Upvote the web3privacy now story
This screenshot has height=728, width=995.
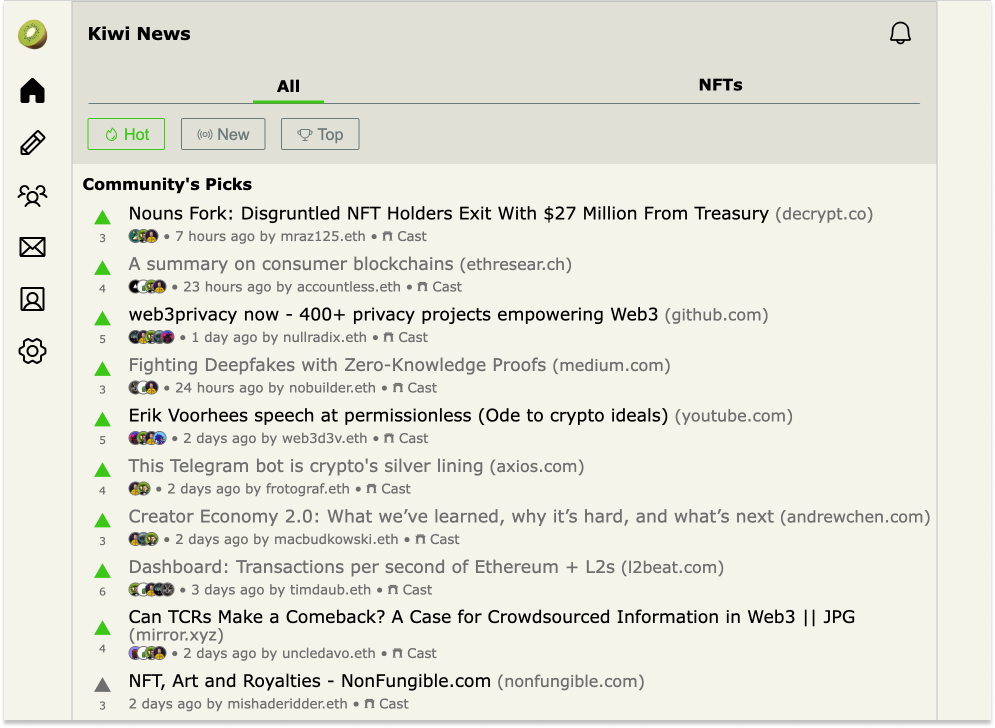click(x=102, y=319)
